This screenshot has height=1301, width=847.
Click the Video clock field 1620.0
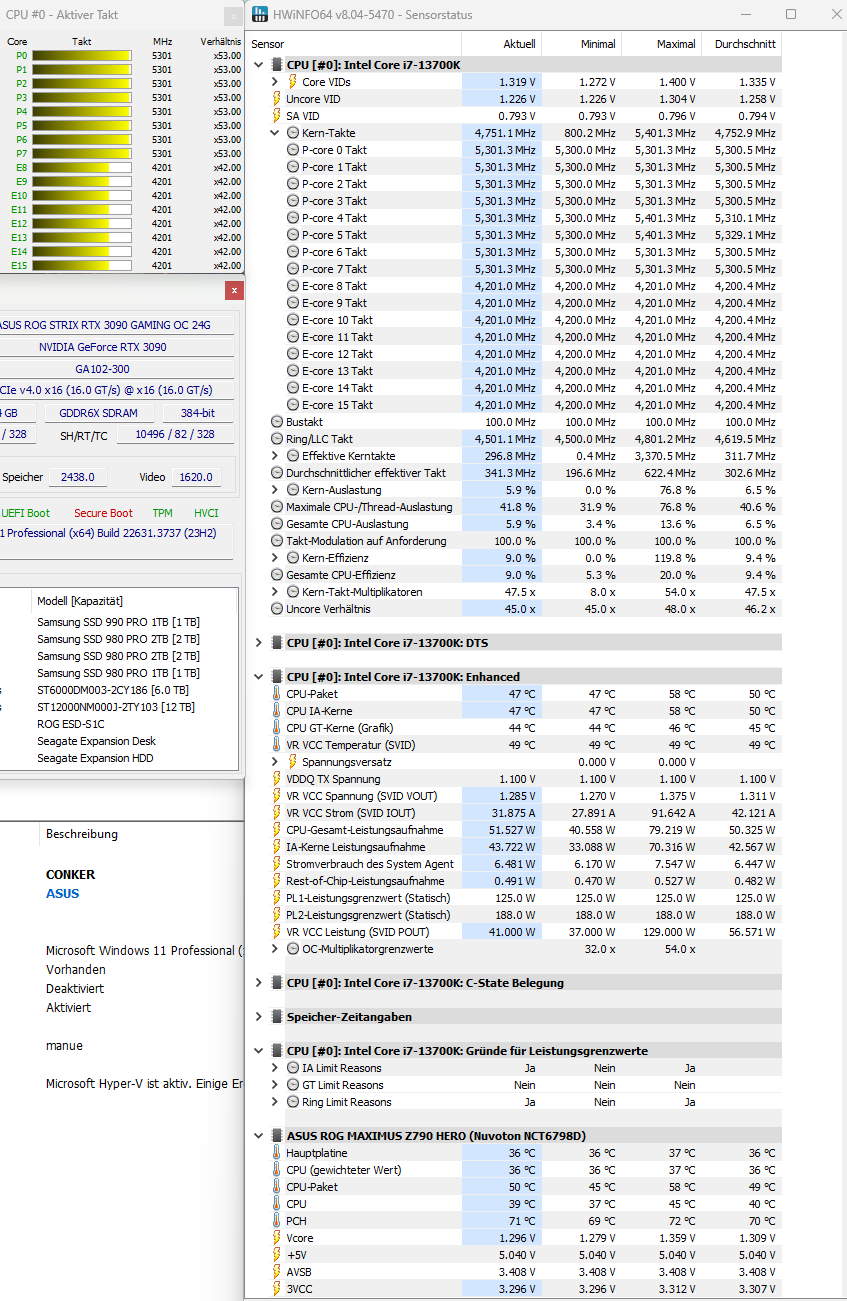198,478
